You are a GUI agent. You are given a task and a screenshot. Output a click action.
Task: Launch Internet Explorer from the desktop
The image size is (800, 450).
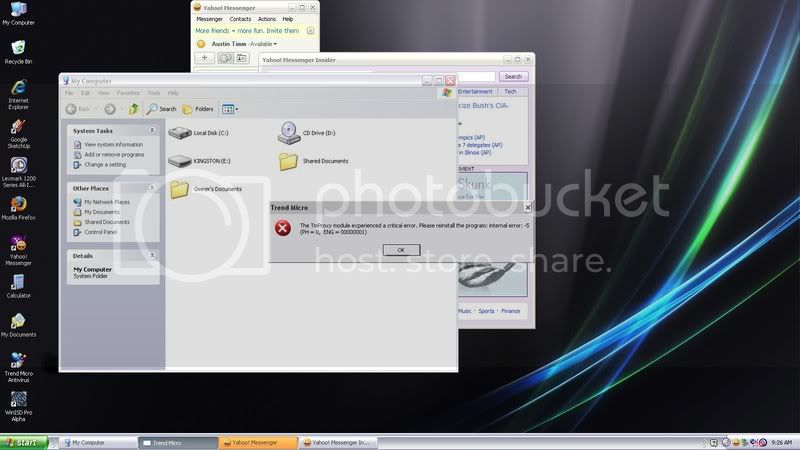[18, 94]
